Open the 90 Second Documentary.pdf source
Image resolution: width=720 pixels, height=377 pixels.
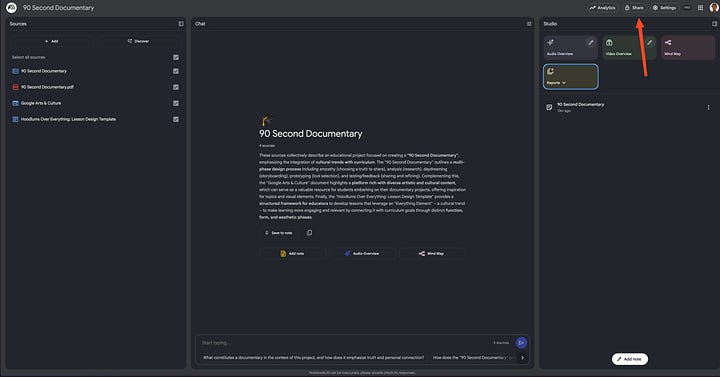tap(47, 87)
